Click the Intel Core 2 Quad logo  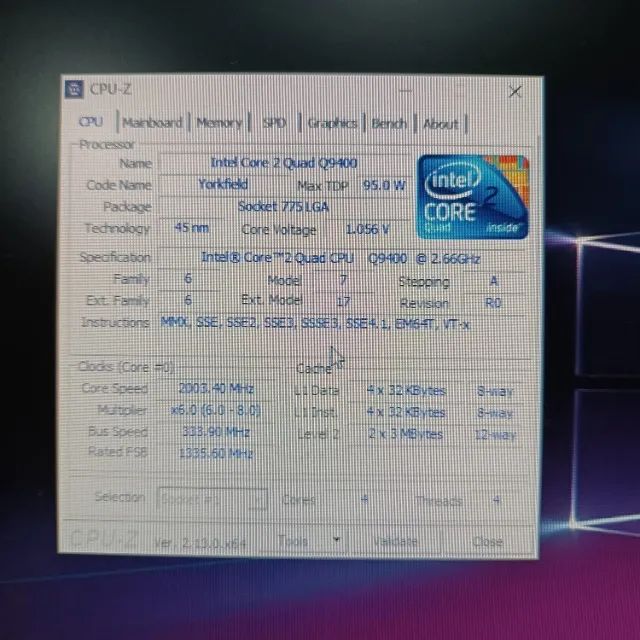[x=473, y=197]
